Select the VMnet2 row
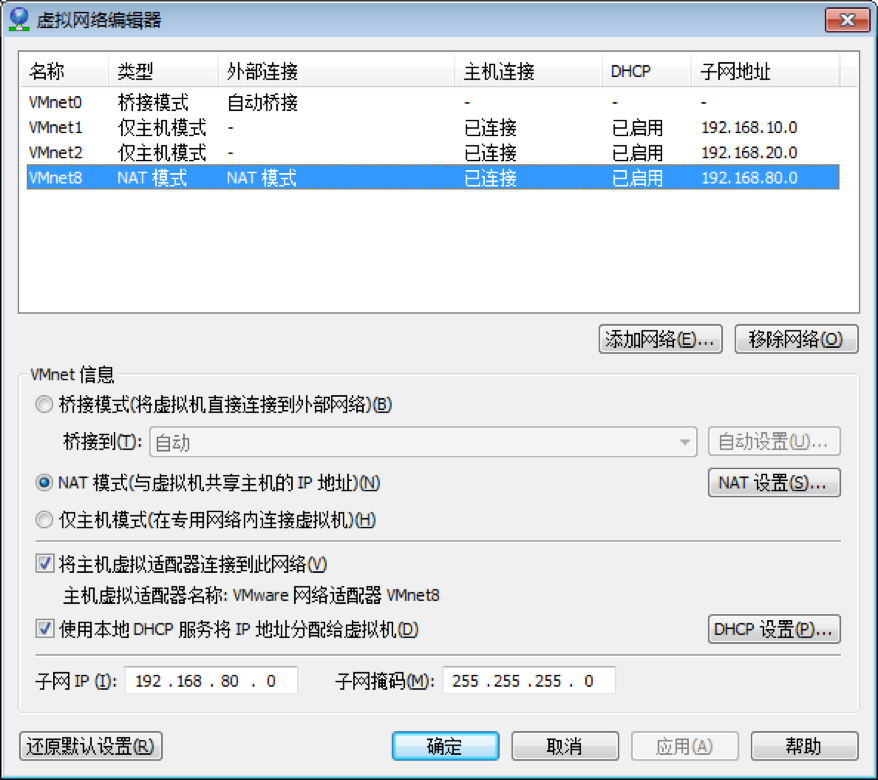Image resolution: width=878 pixels, height=780 pixels. coord(433,153)
